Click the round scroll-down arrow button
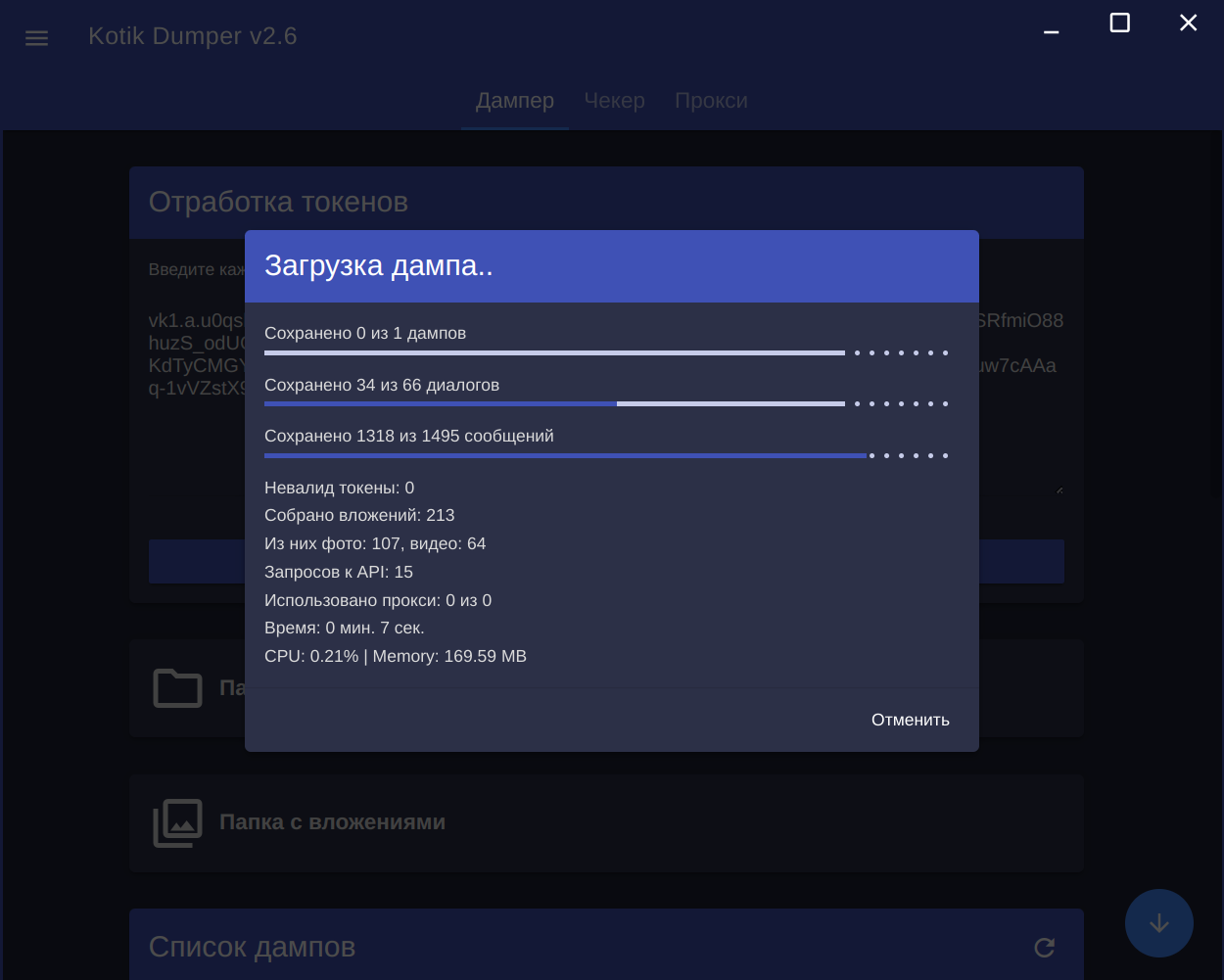Viewport: 1224px width, 980px height. (1159, 923)
